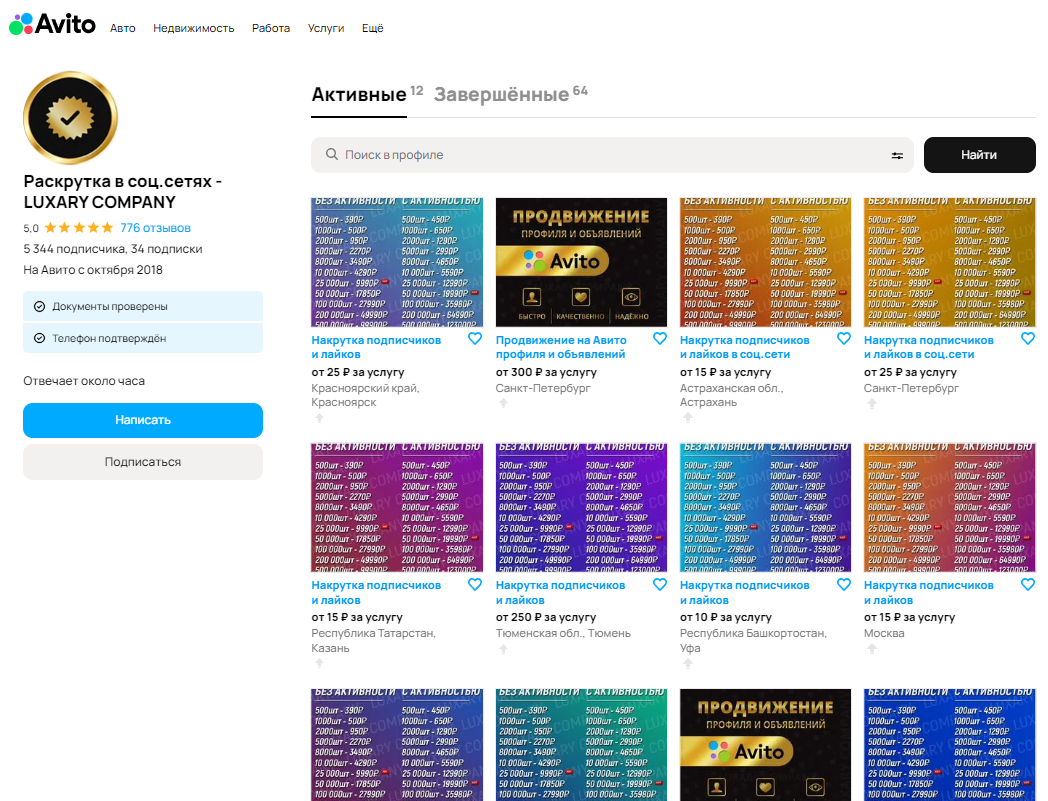Screen dimensions: 1048x801
Task: Switch to the Завершённые tab
Action: tap(511, 94)
